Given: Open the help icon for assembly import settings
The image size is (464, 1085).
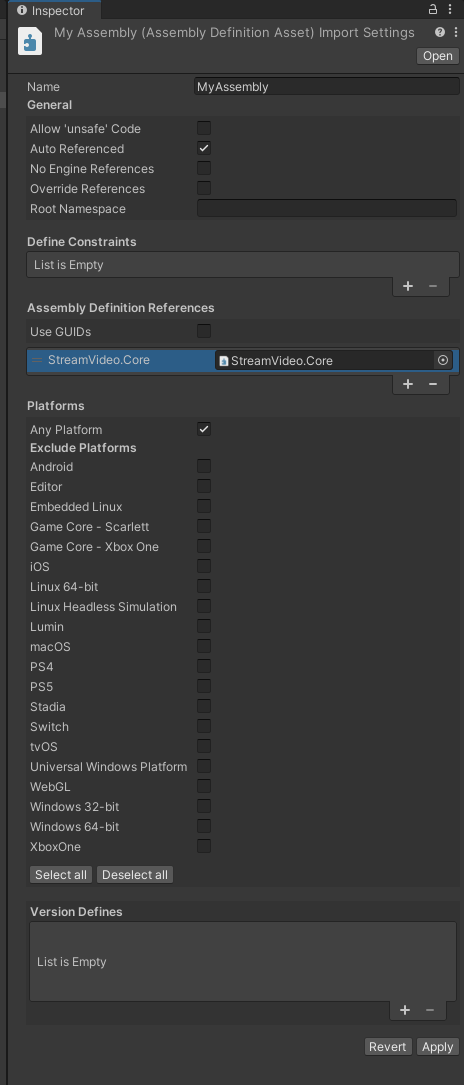Looking at the screenshot, I should coord(440,33).
